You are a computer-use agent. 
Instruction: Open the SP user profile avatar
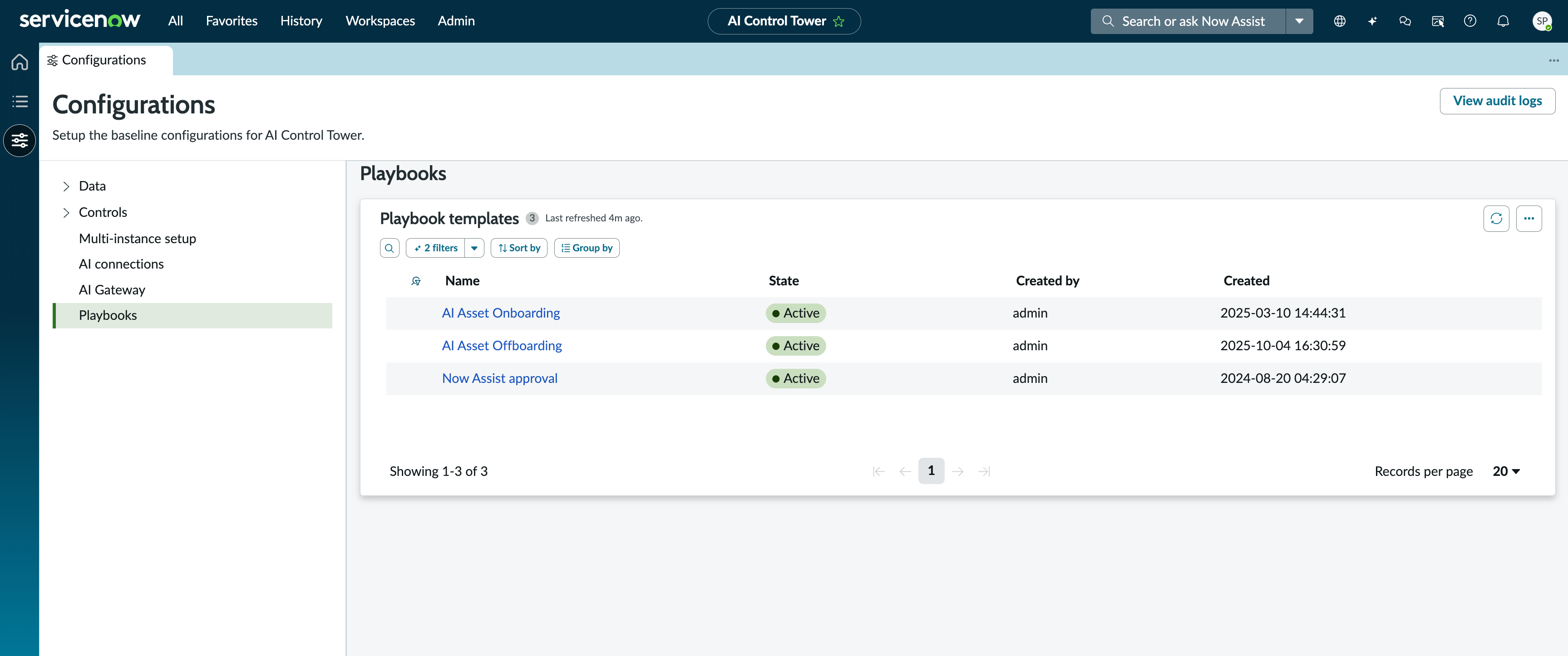click(1542, 21)
